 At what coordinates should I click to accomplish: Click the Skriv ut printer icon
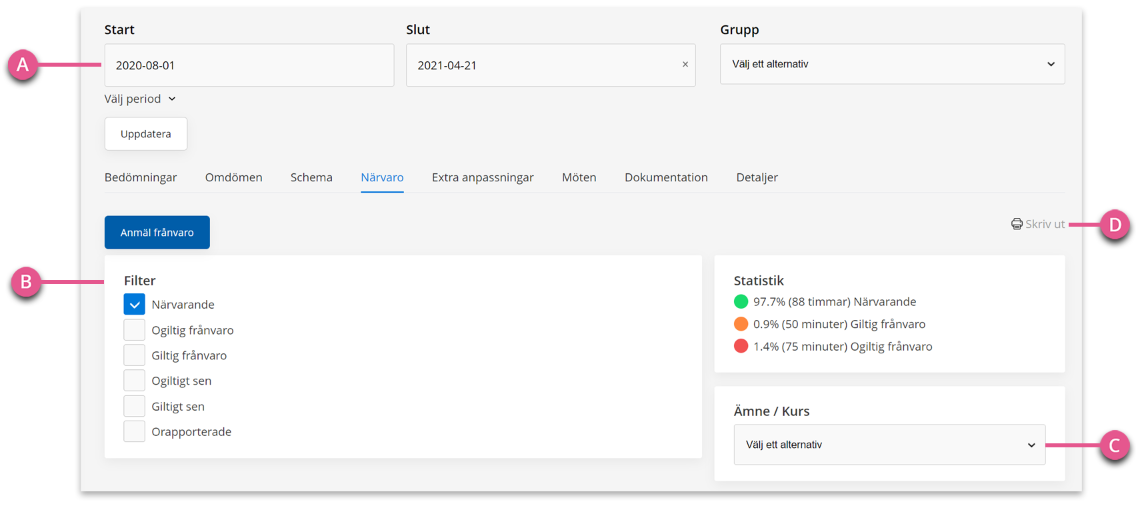point(1016,224)
